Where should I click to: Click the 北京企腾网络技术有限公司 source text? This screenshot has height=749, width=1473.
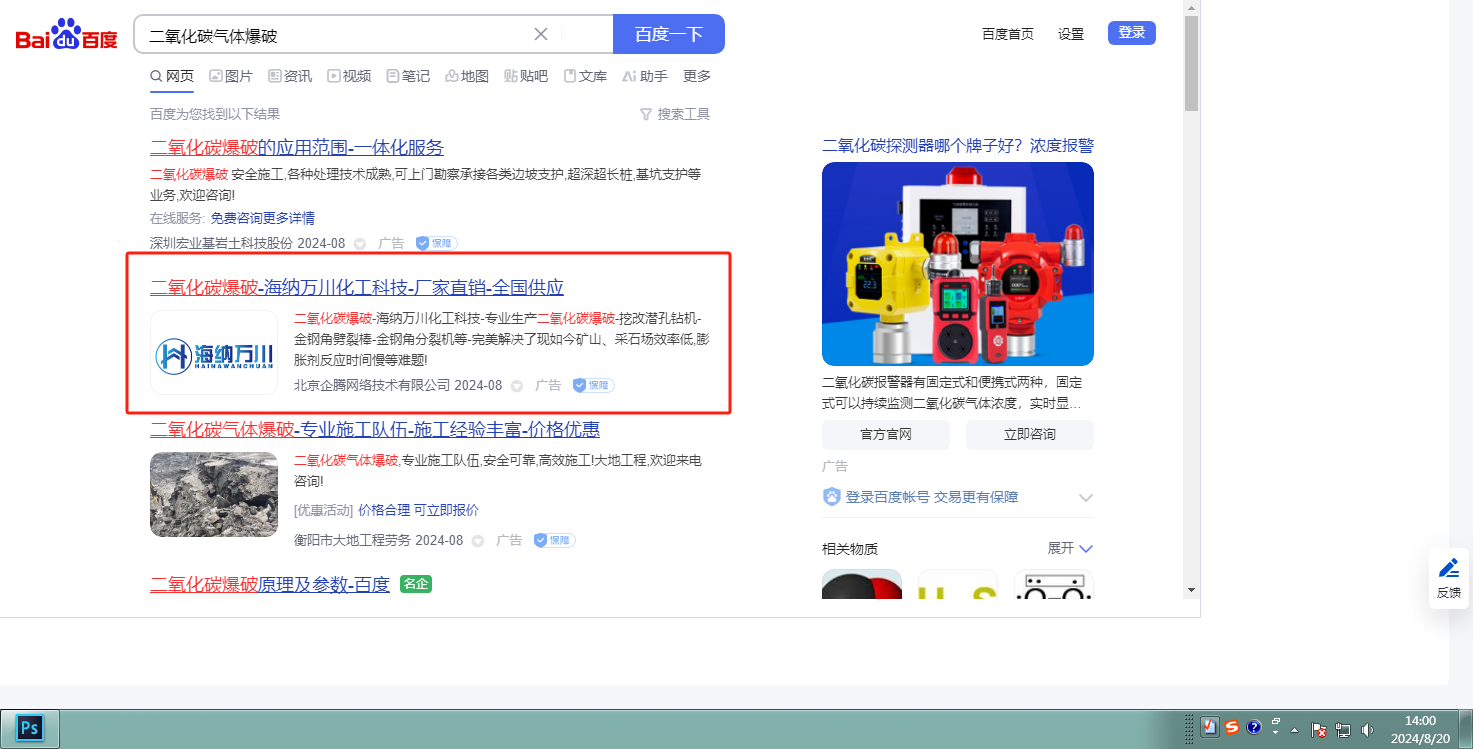point(372,385)
